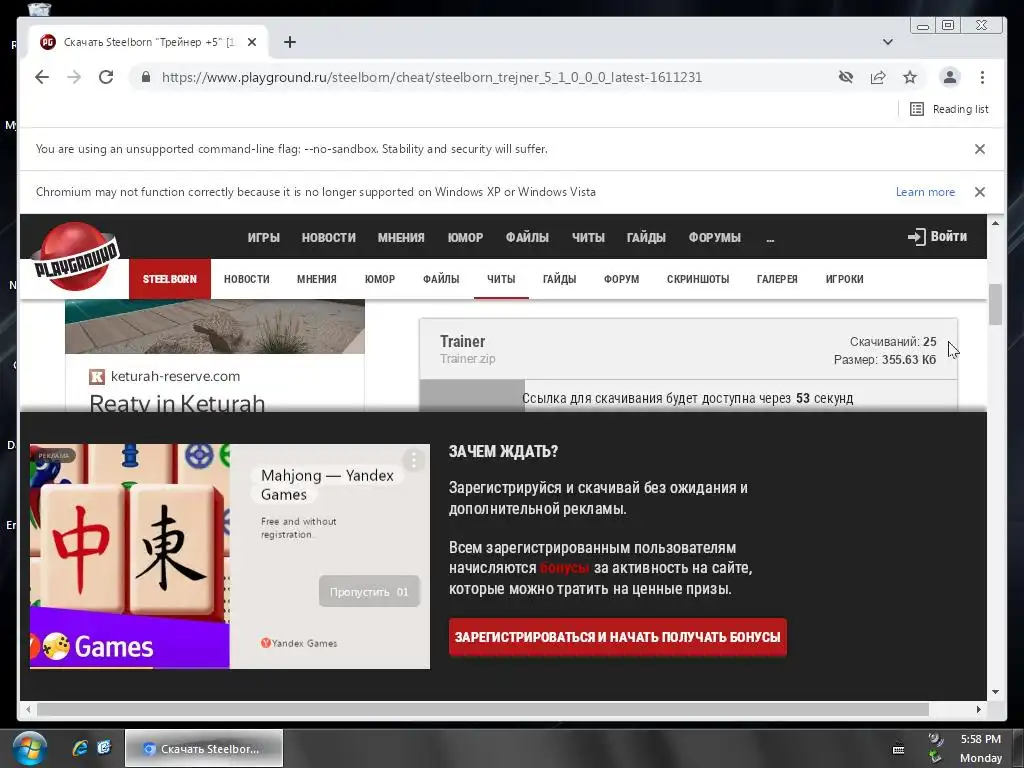The width and height of the screenshot is (1024, 768).
Task: Click the Mahjong — Yandex Games title
Action: pos(327,485)
